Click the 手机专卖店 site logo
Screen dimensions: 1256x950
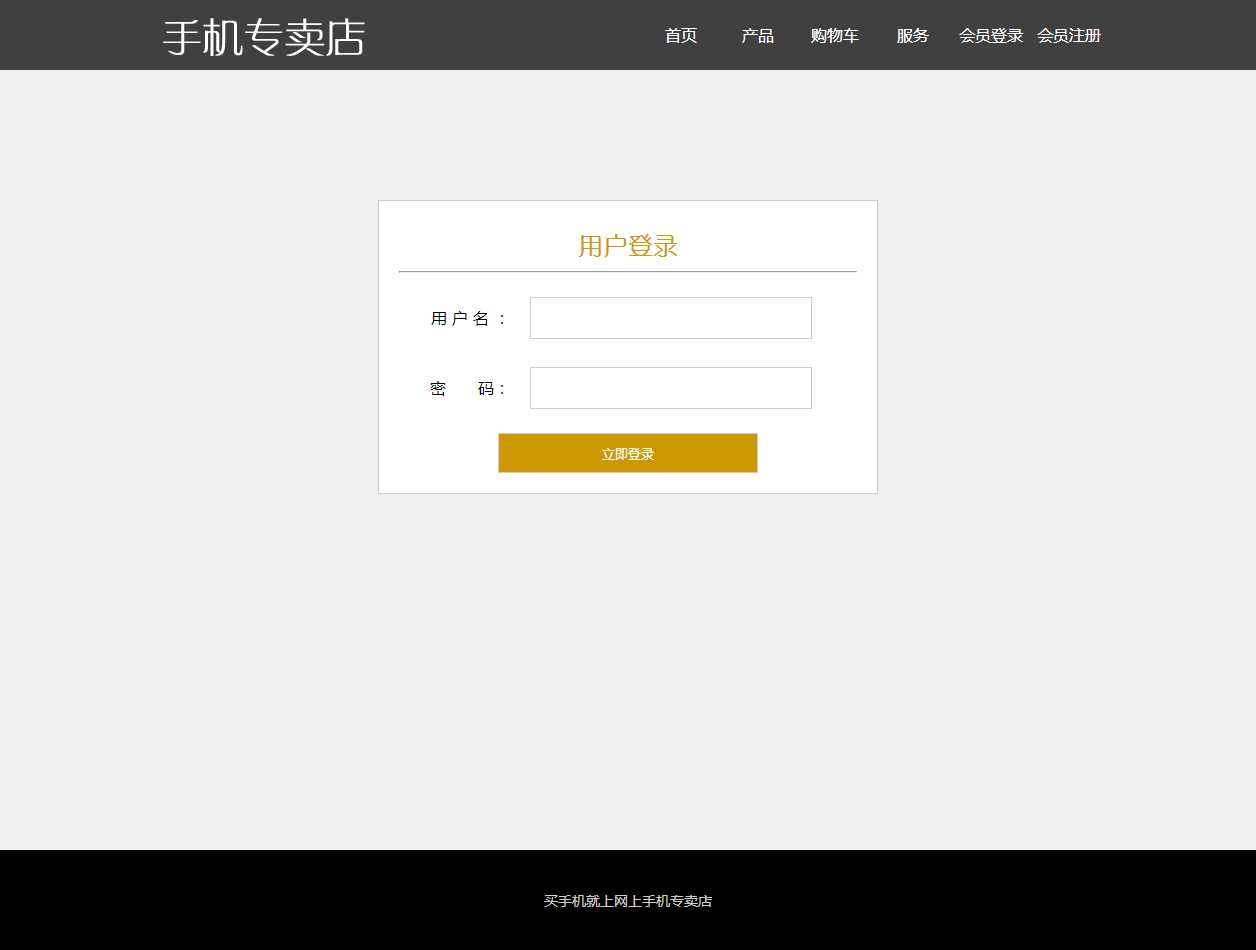coord(264,37)
